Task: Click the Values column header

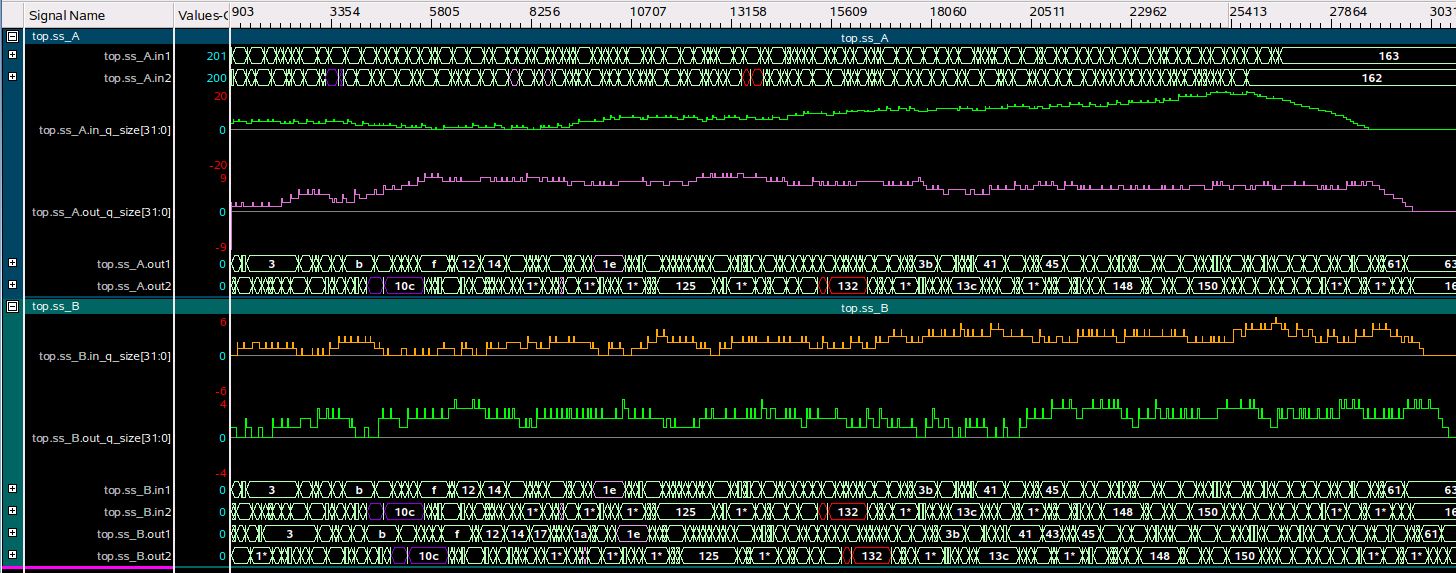Action: [x=202, y=15]
